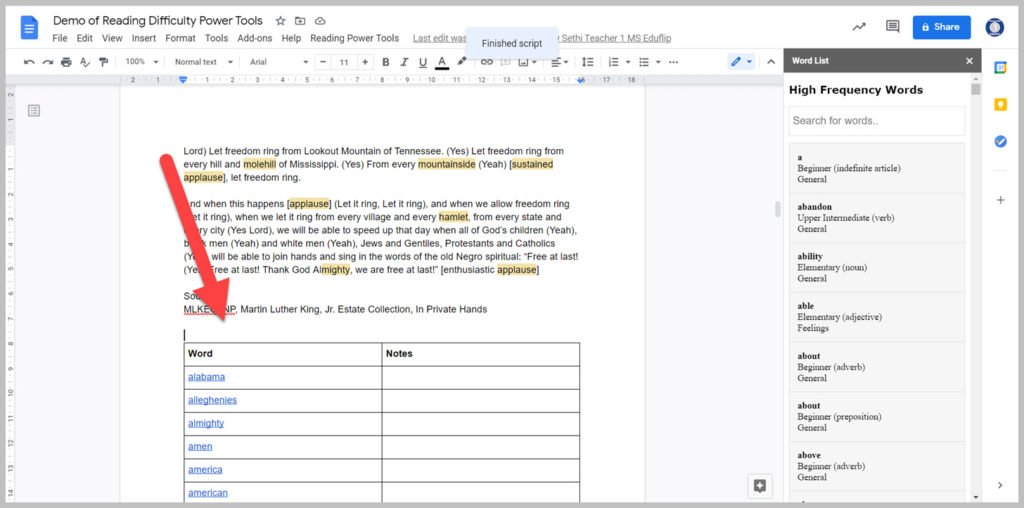
Task: Open the File menu
Action: pos(59,38)
